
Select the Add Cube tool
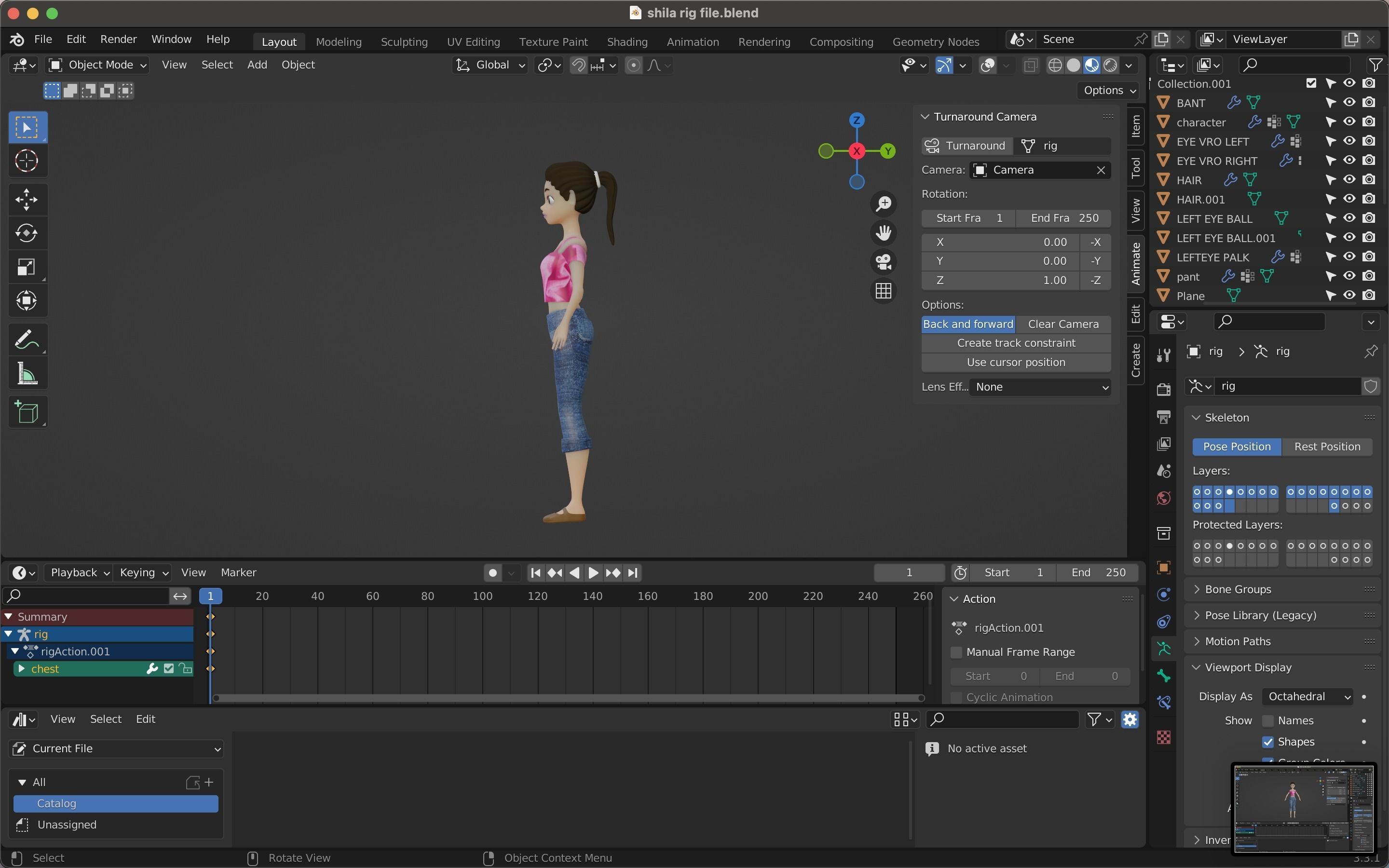tap(27, 412)
